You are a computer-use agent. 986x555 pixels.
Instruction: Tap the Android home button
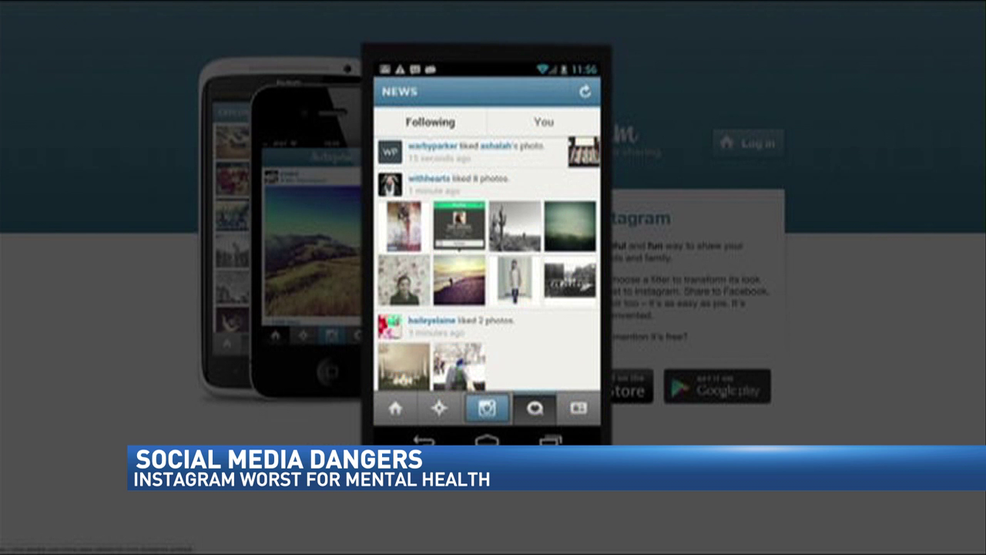[487, 439]
